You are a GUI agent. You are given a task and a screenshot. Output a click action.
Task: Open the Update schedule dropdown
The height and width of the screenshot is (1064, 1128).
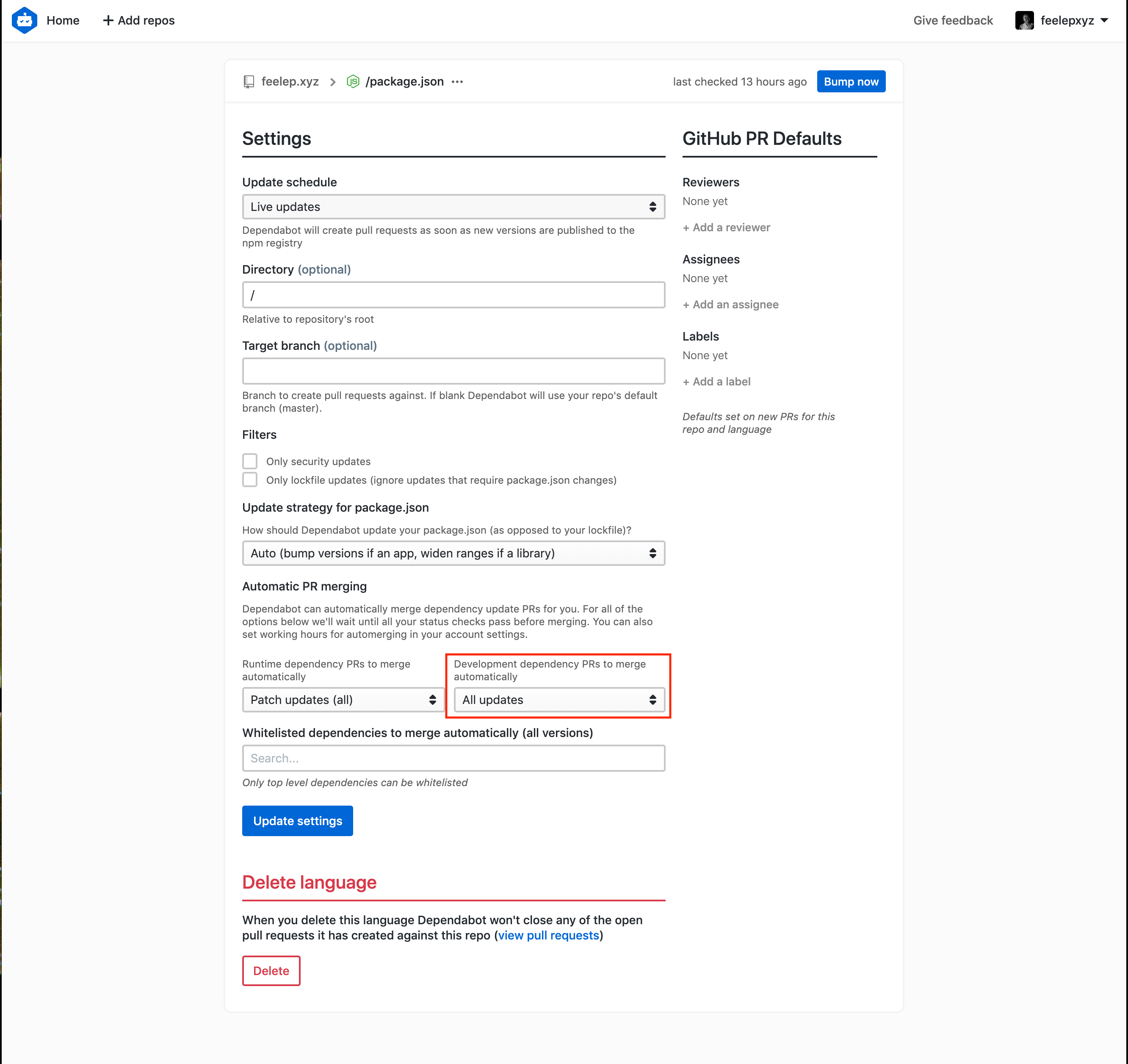453,207
